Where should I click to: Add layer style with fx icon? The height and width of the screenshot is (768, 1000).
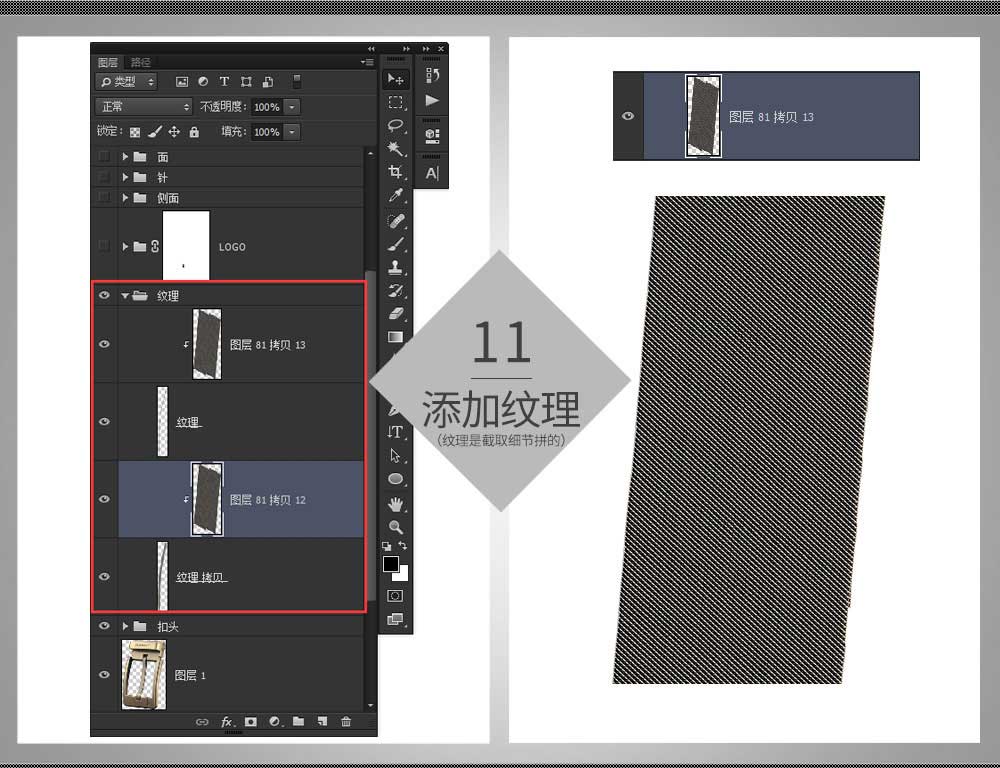click(227, 721)
